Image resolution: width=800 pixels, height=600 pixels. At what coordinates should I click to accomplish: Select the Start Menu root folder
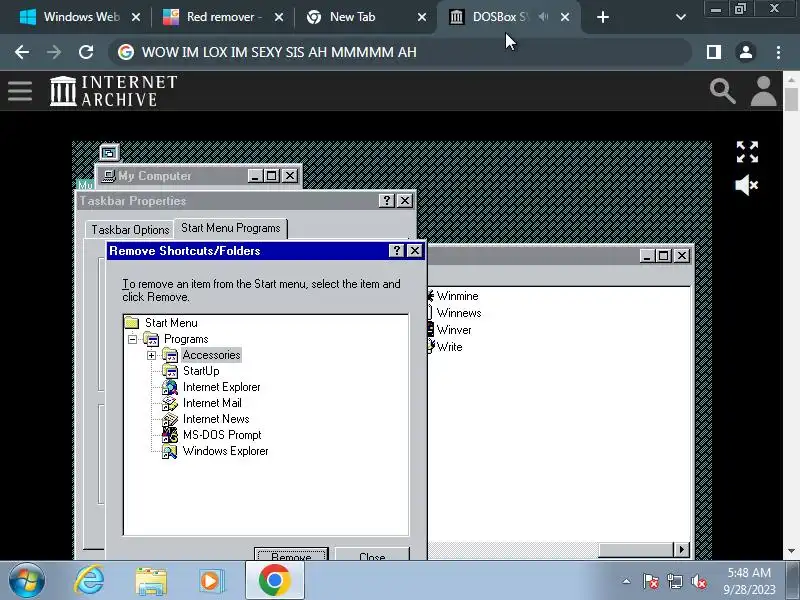click(171, 323)
